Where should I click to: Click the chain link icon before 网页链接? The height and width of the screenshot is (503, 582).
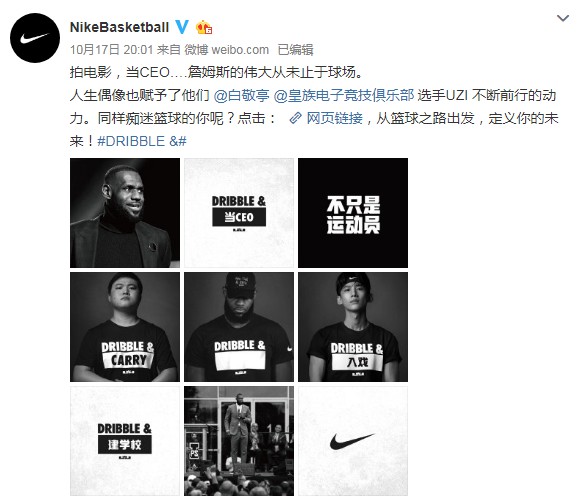(295, 118)
